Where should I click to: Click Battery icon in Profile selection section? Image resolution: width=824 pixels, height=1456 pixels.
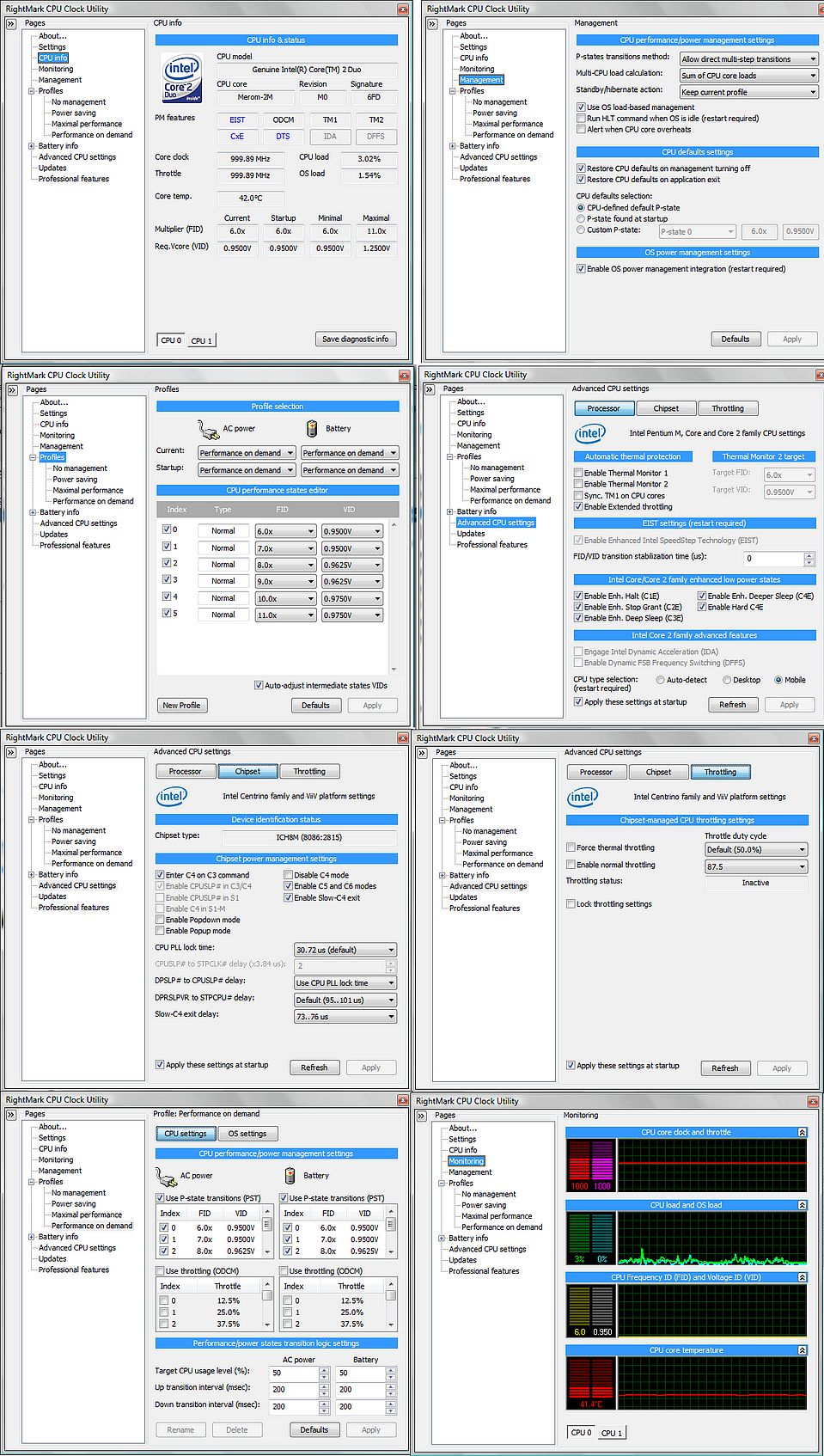(312, 428)
